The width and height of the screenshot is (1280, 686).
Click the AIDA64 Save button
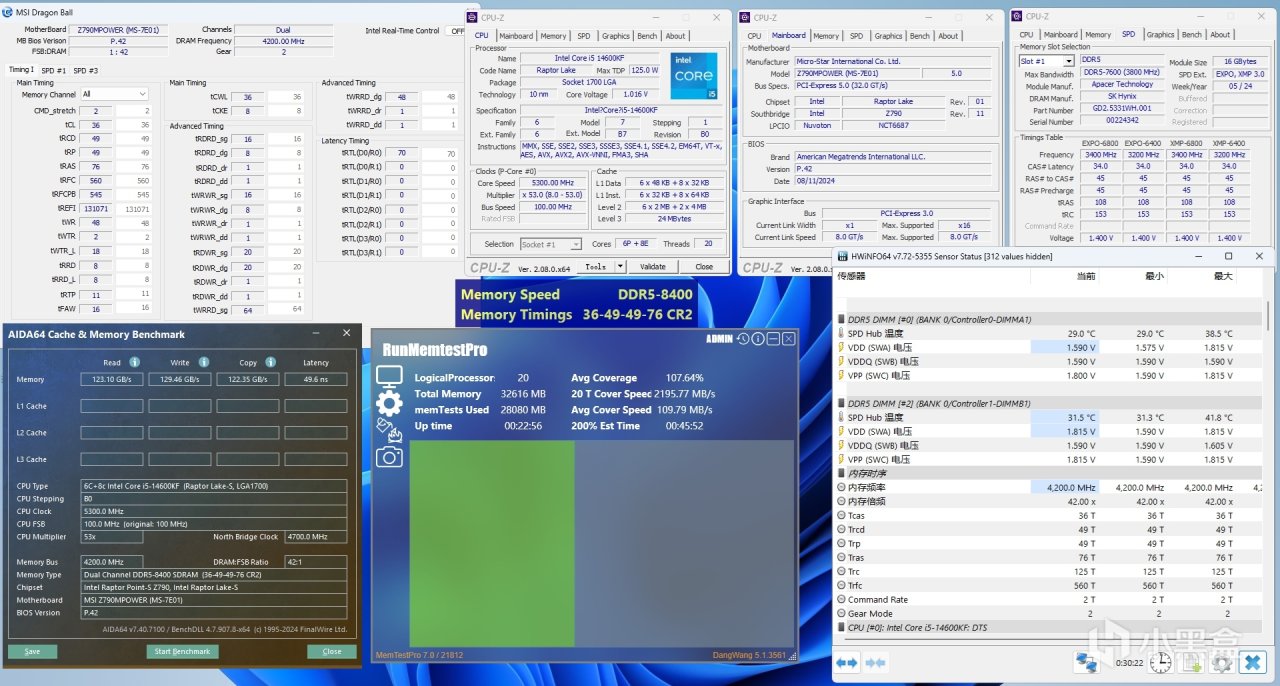33,651
